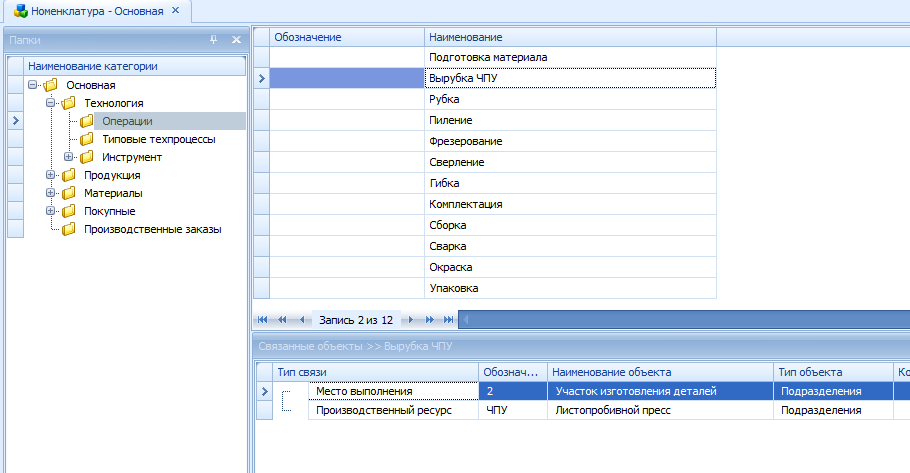Select row Пиление
Viewport: 910px width, 473px height.
click(493, 120)
